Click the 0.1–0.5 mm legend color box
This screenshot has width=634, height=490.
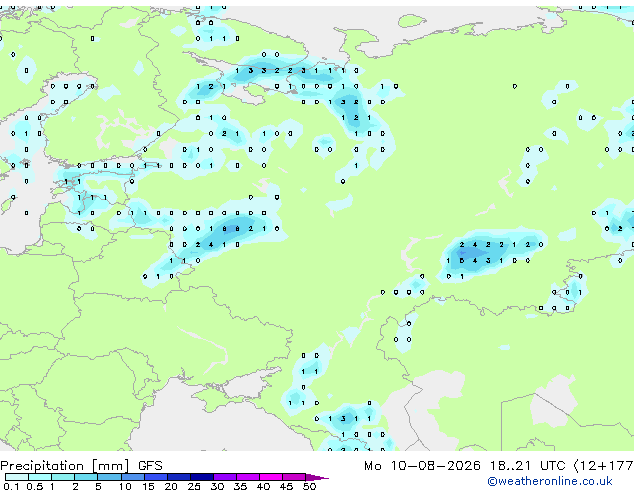point(17,477)
